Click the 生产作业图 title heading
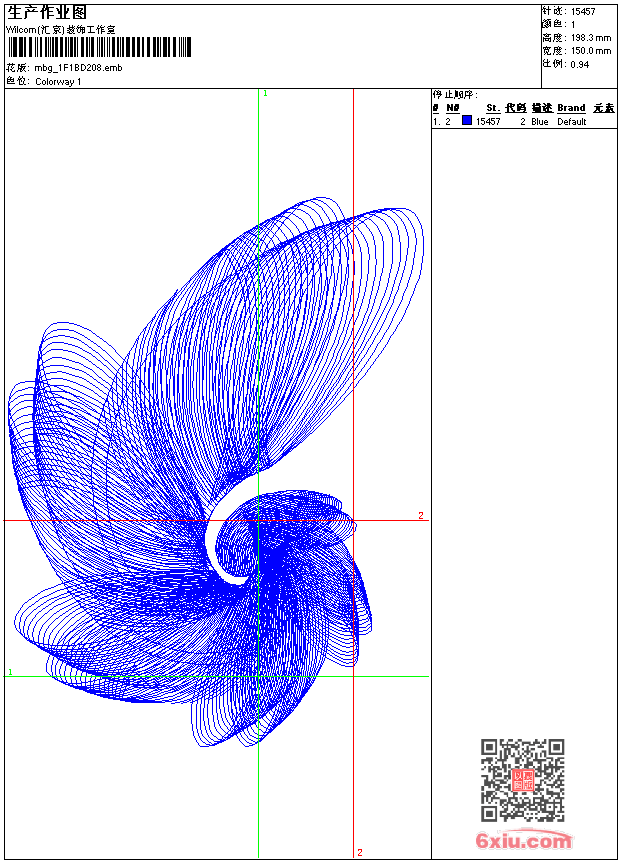Viewport: 620px width, 860px height. [x=47, y=12]
